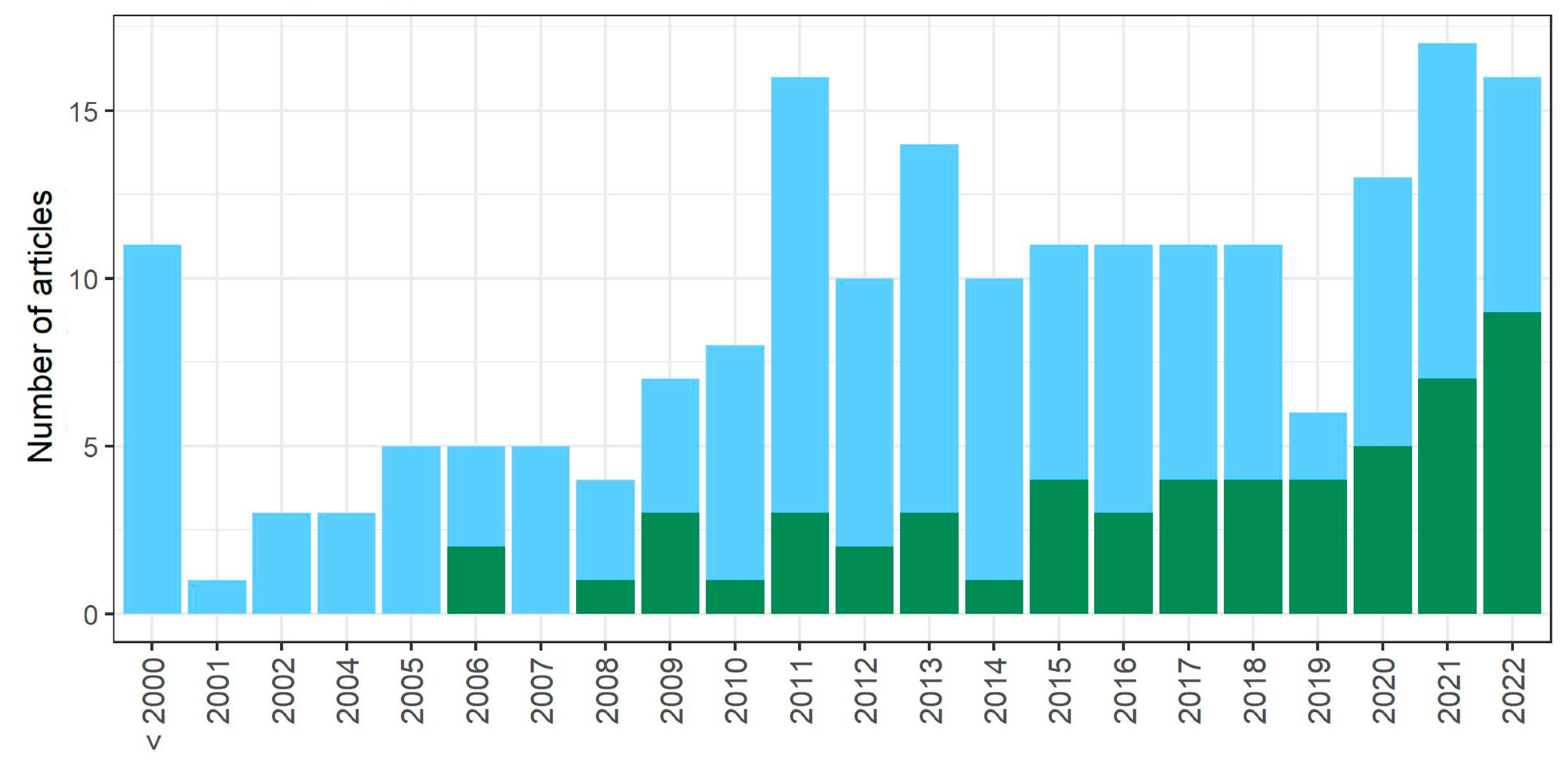This screenshot has height=763, width=1568.
Task: Select the blue bar for 2007
Action: (x=540, y=529)
